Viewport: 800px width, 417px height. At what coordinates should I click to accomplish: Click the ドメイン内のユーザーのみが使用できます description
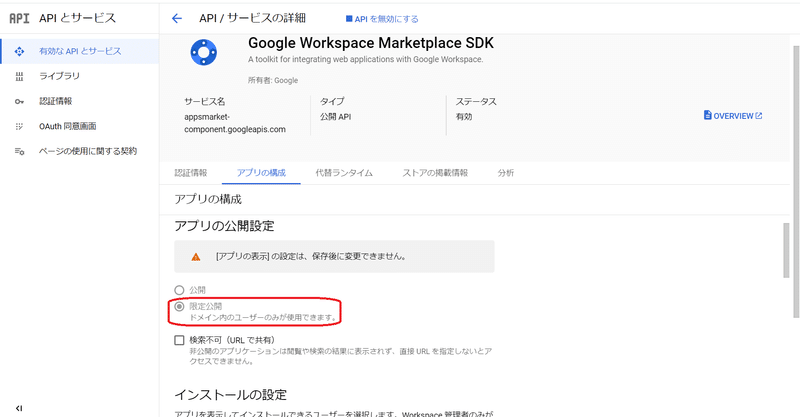(x=263, y=317)
